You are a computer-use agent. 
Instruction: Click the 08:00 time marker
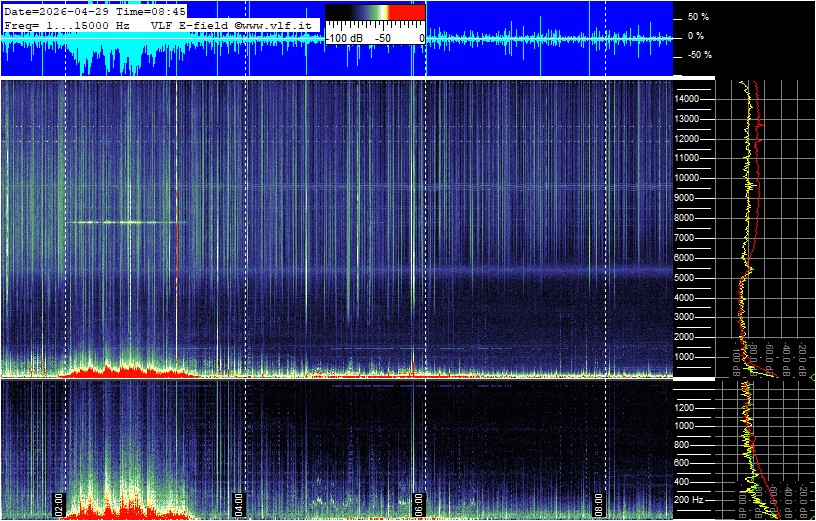[598, 504]
